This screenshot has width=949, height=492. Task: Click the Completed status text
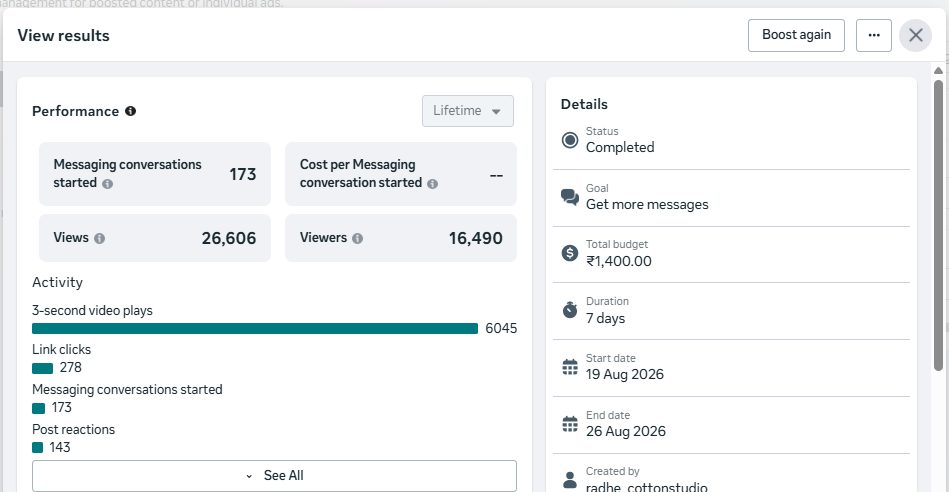click(620, 147)
